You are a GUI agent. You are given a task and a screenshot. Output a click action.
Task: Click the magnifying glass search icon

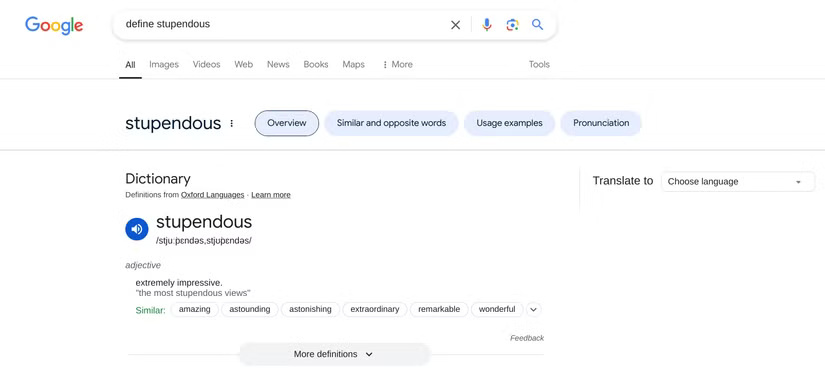click(537, 24)
